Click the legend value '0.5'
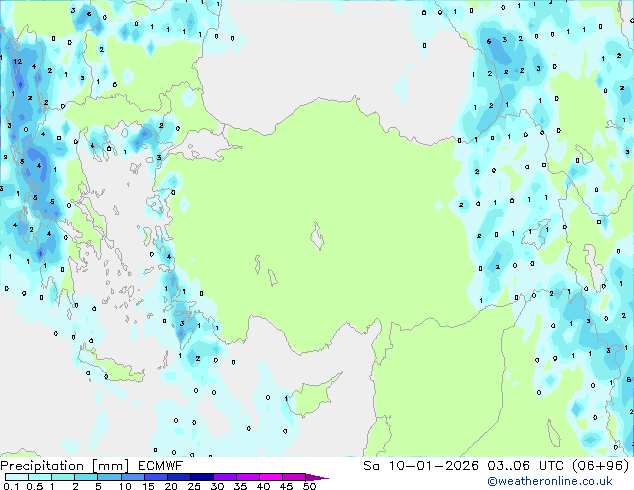The image size is (634, 490). click(35, 486)
